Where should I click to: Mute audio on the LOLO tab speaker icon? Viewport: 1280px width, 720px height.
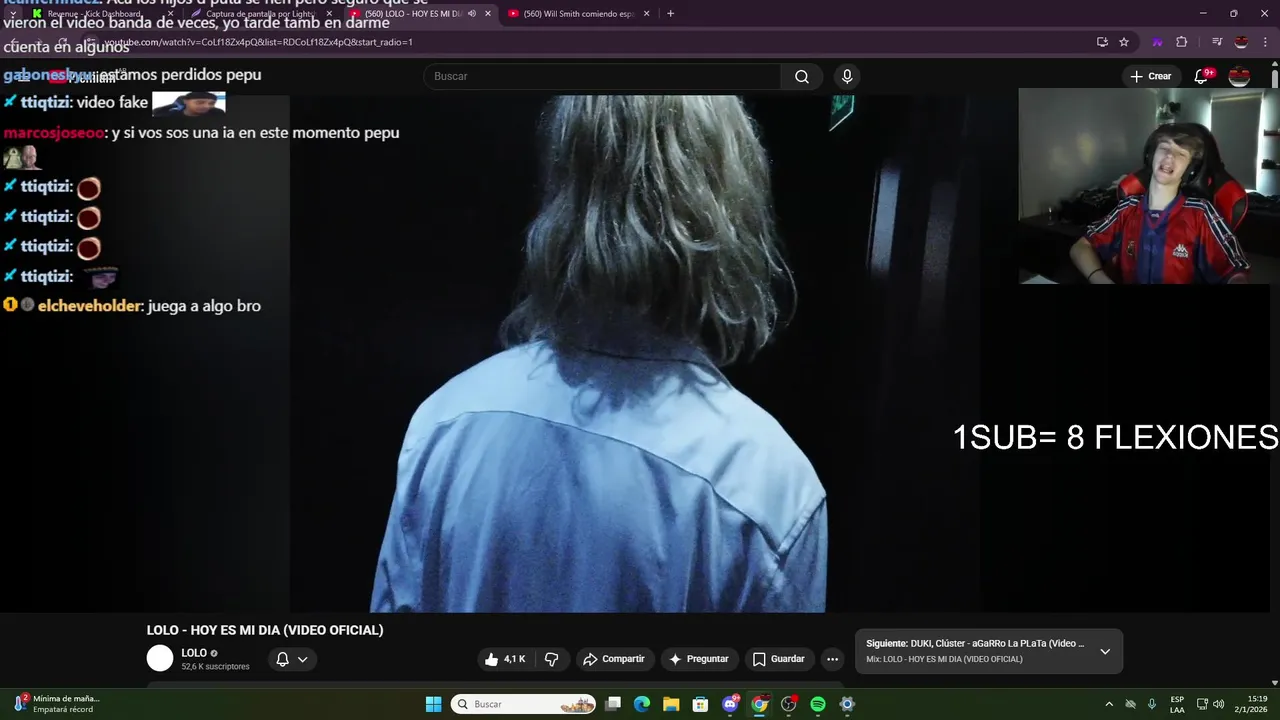(x=472, y=14)
